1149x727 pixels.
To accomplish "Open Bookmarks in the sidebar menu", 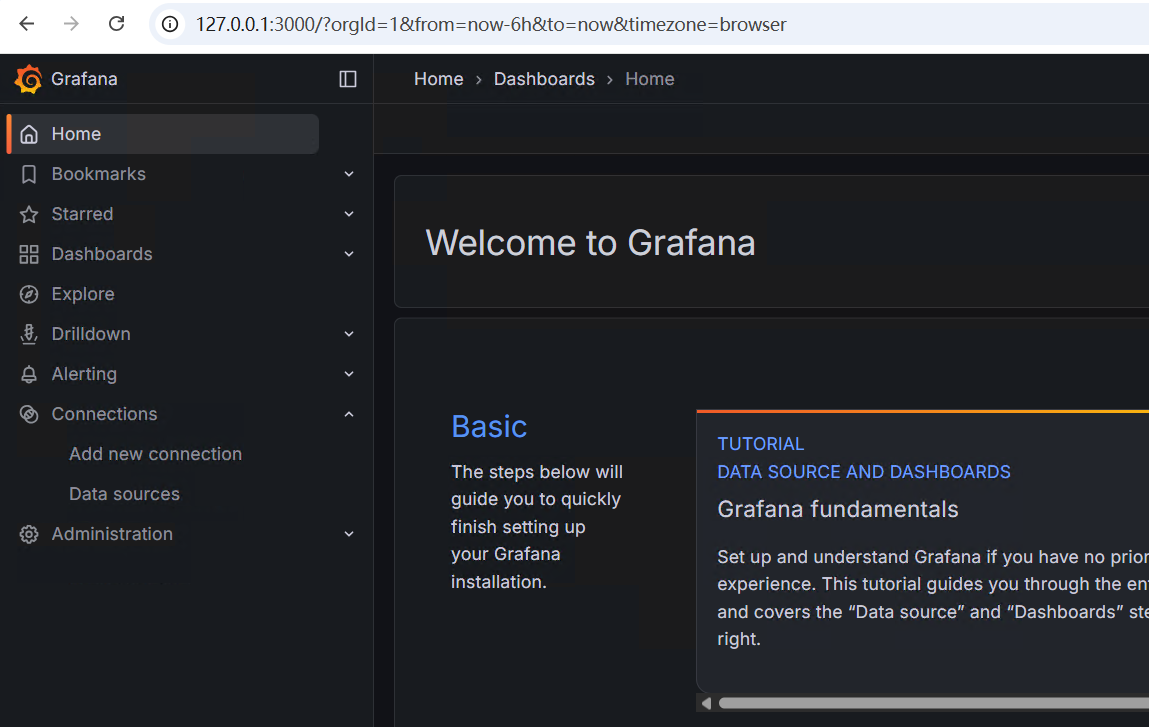I will point(98,174).
